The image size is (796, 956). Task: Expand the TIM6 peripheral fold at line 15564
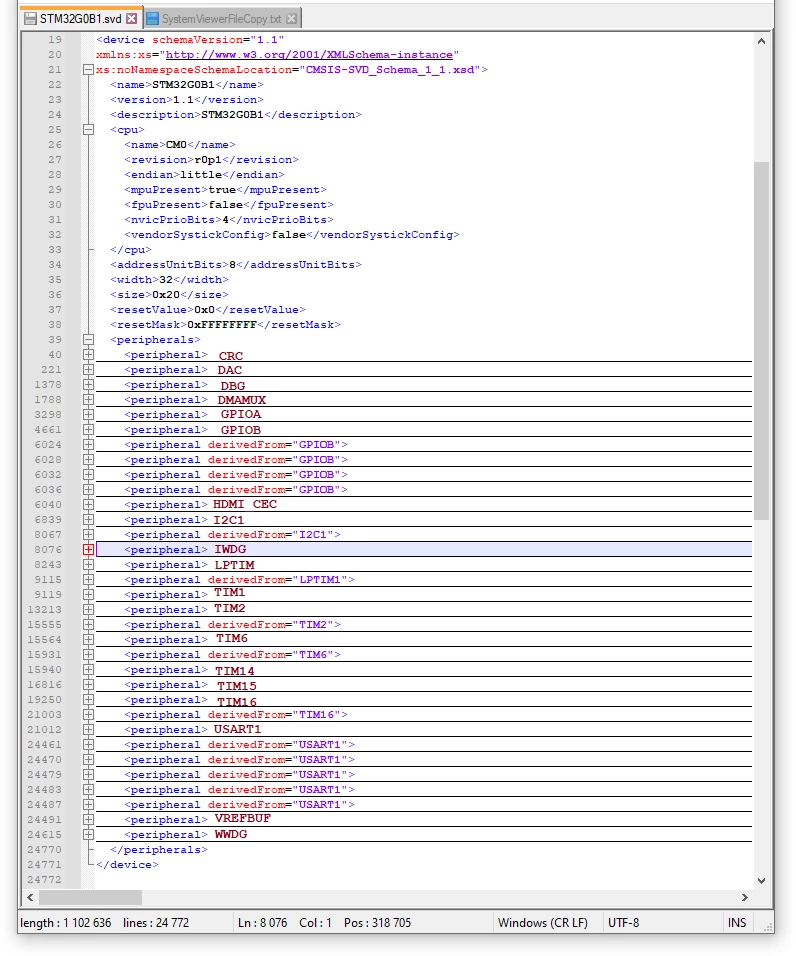pyautogui.click(x=88, y=640)
